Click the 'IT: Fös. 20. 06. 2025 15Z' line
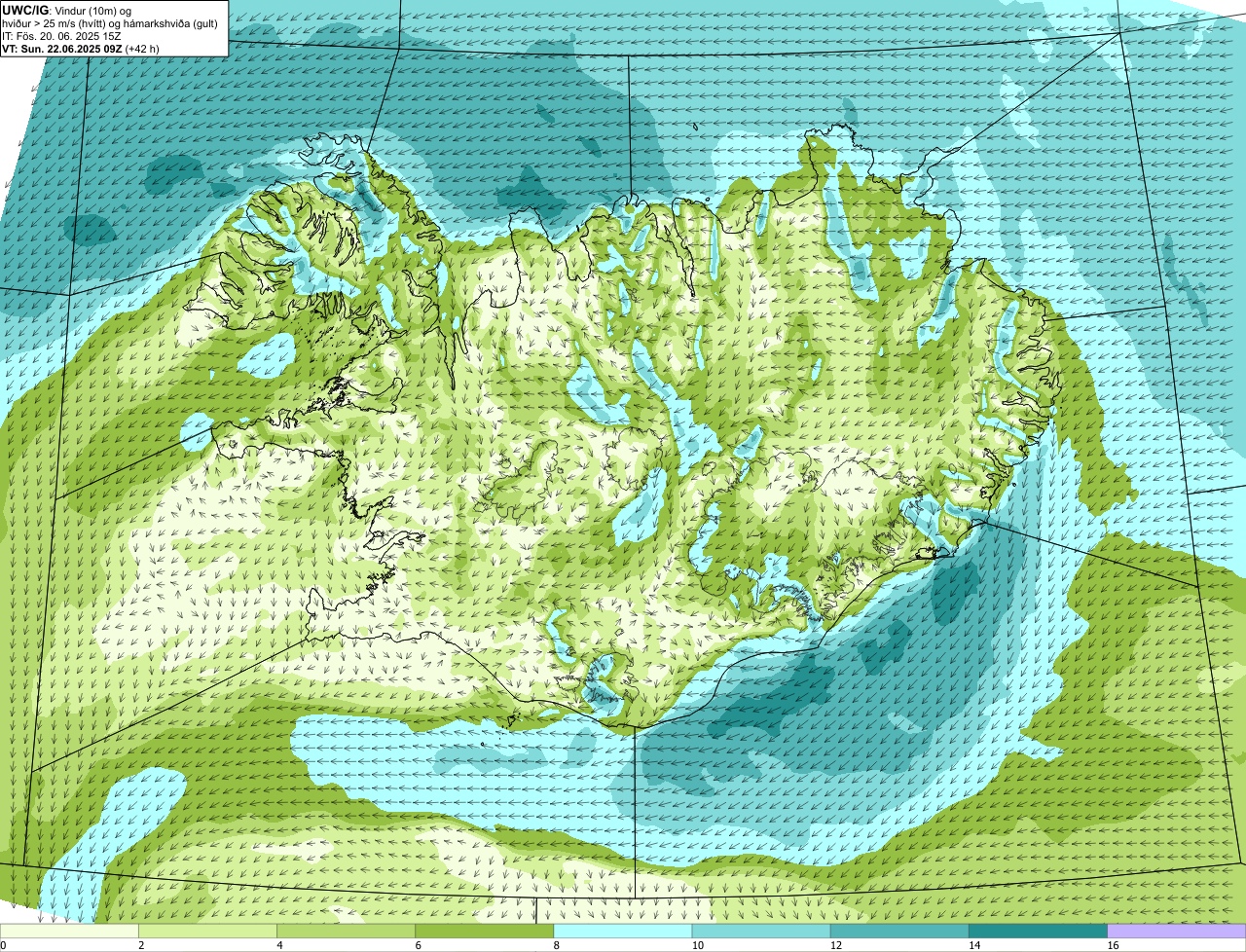Screen dimensions: 1246x952 point(61,35)
